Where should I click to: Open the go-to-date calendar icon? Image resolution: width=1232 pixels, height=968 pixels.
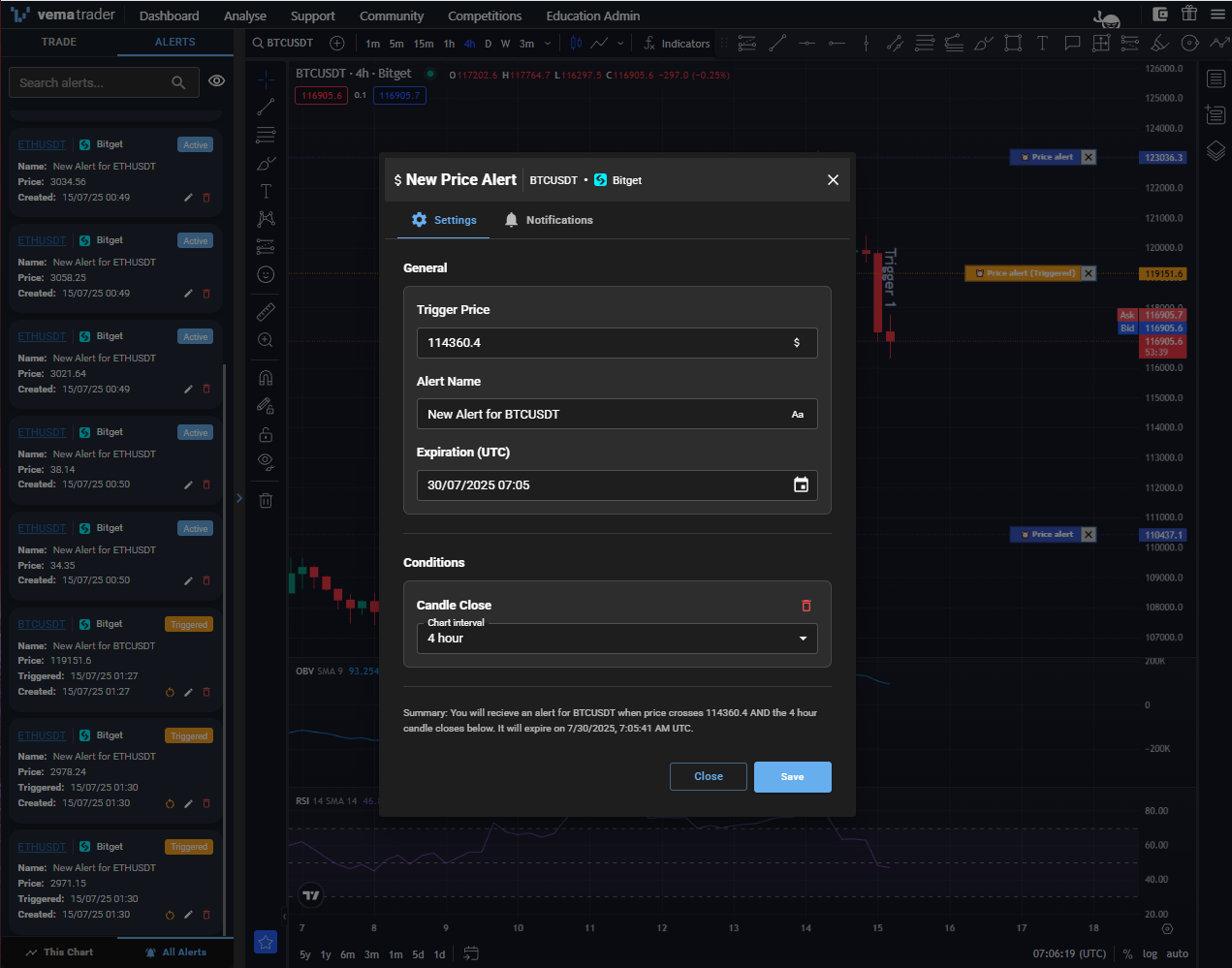pos(471,953)
